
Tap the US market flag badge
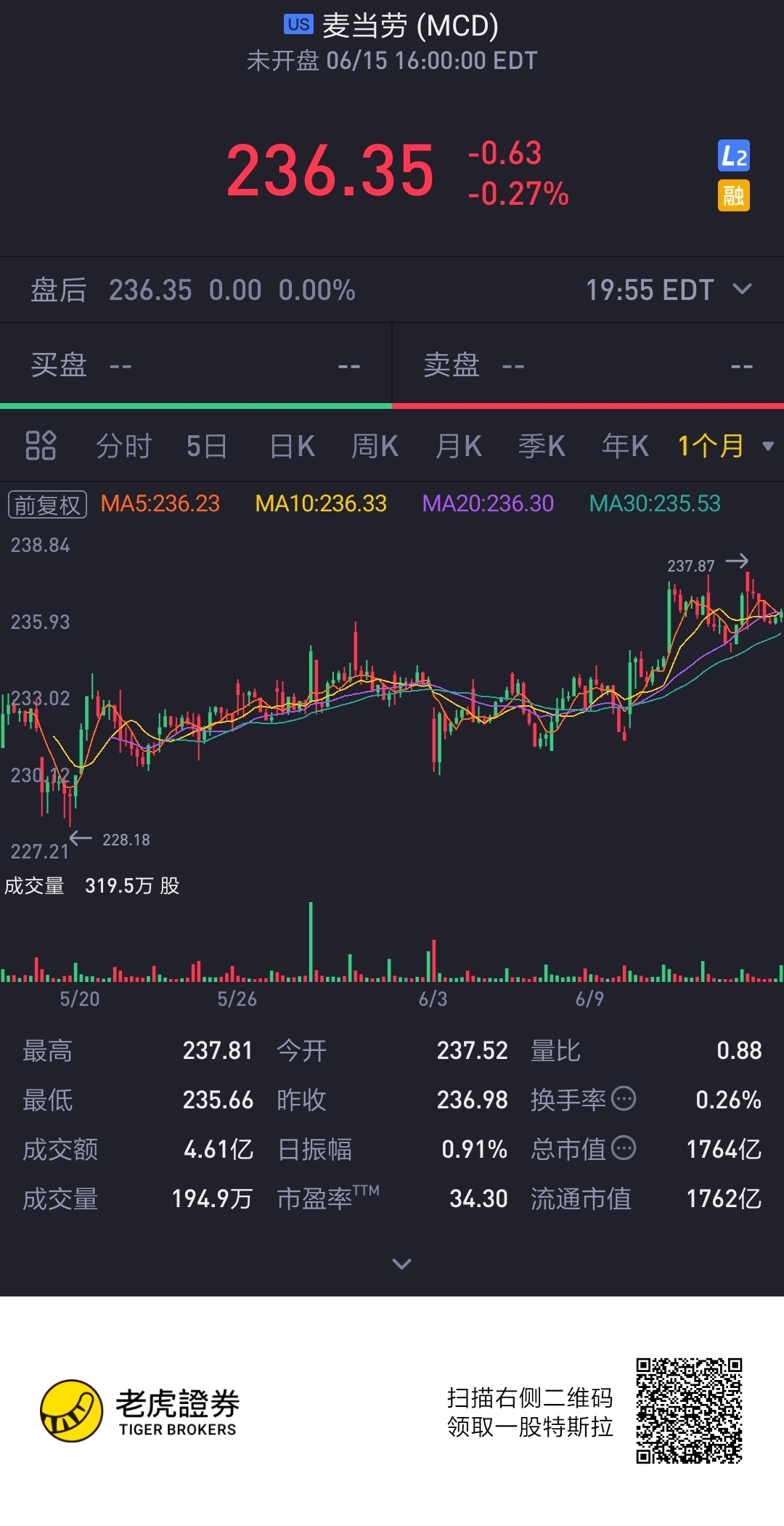[298, 25]
